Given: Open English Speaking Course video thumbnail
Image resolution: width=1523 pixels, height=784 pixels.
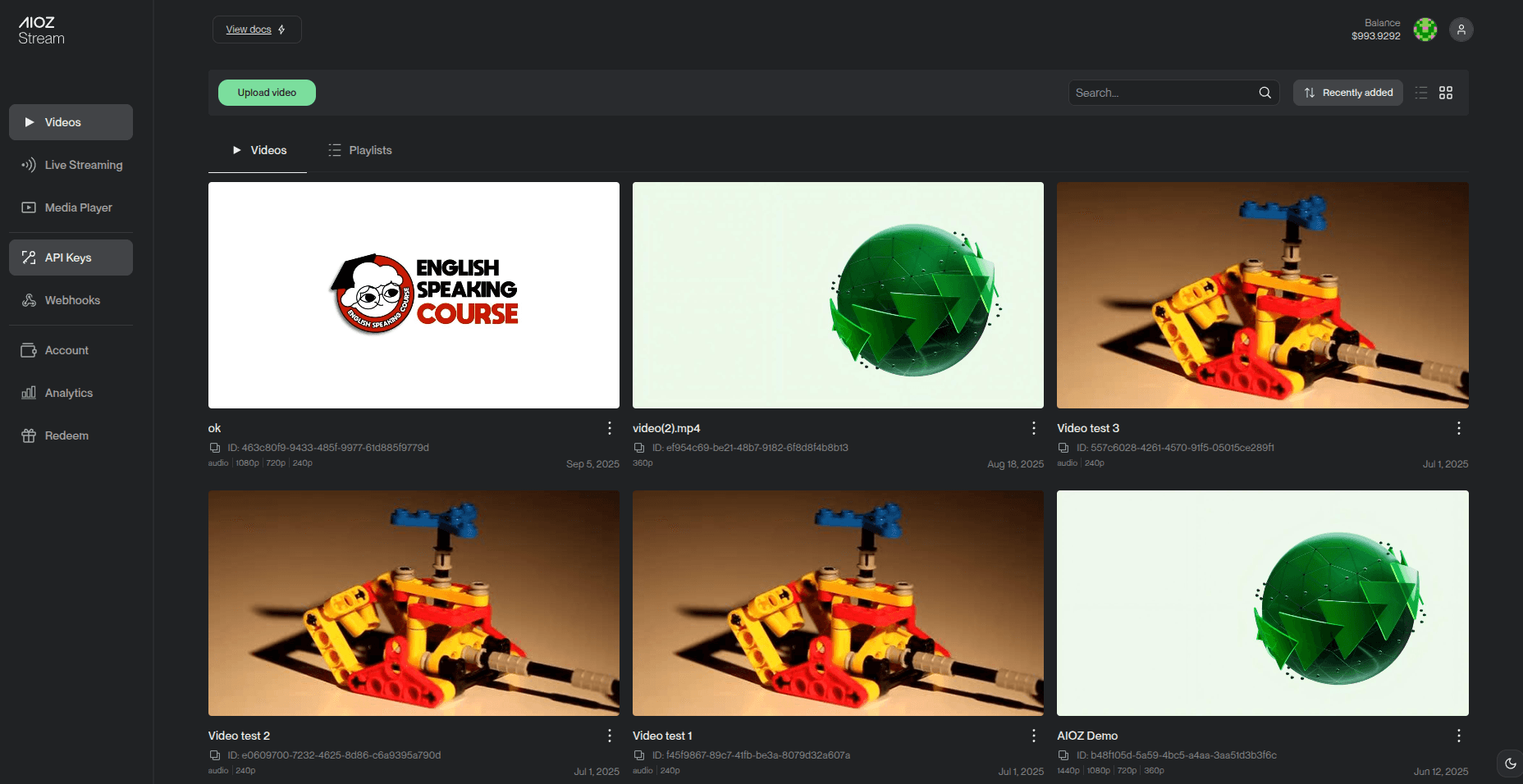Looking at the screenshot, I should pyautogui.click(x=414, y=295).
